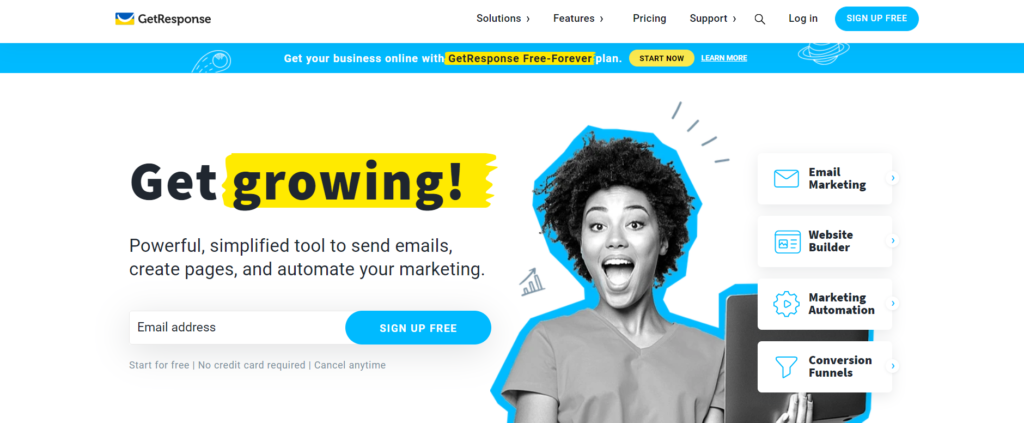Expand the Solutions menu
The width and height of the screenshot is (1024, 423).
tap(503, 19)
